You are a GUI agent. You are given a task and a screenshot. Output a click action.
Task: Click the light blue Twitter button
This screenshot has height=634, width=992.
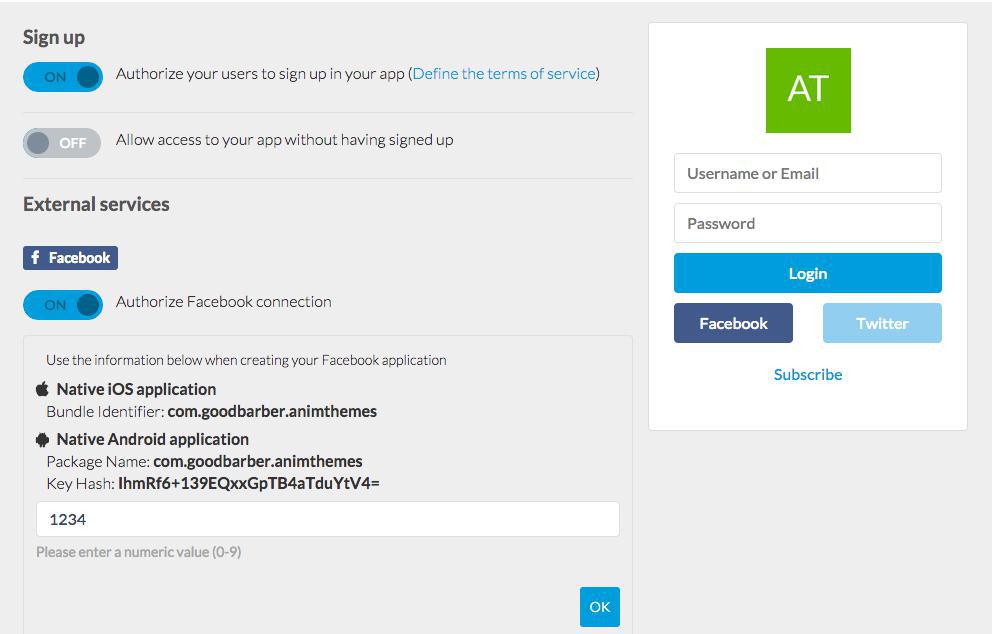881,323
